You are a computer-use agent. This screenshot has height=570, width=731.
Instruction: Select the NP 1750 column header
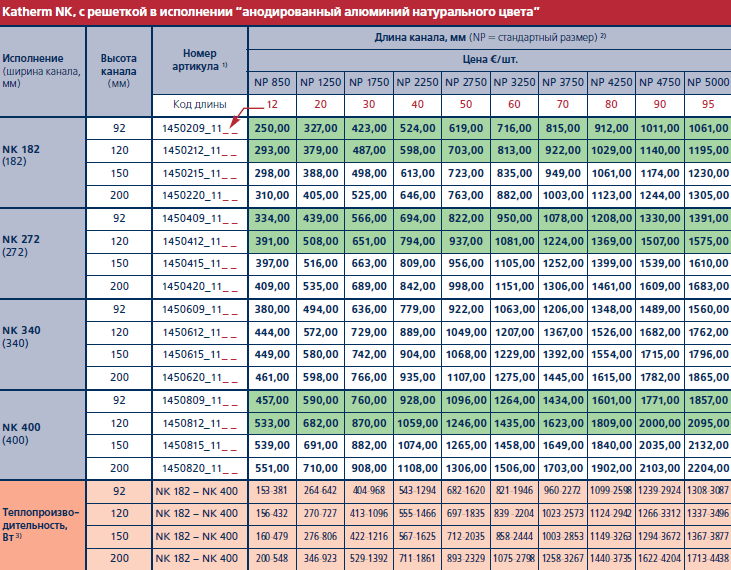[x=369, y=82]
